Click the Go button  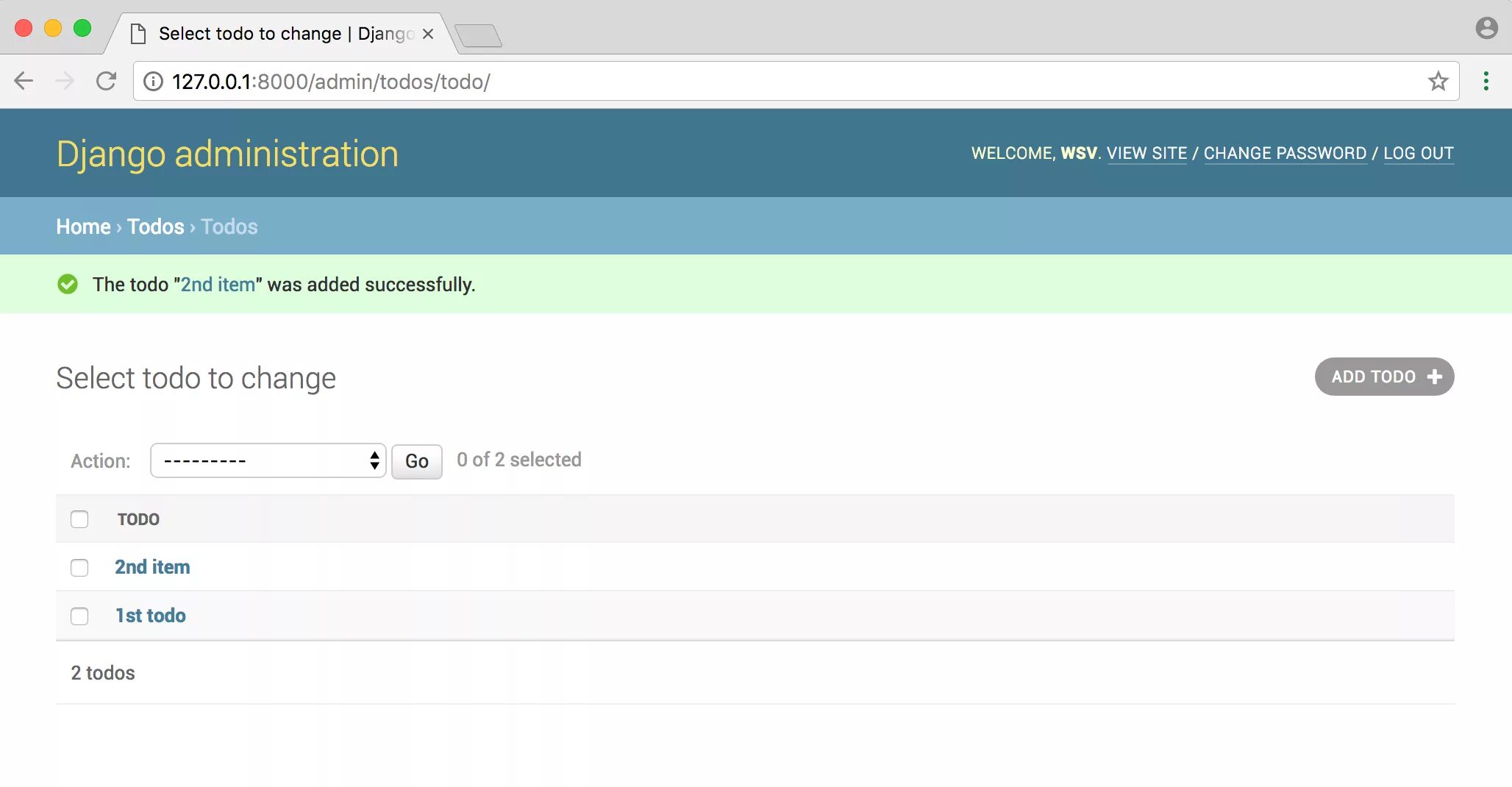coord(417,461)
